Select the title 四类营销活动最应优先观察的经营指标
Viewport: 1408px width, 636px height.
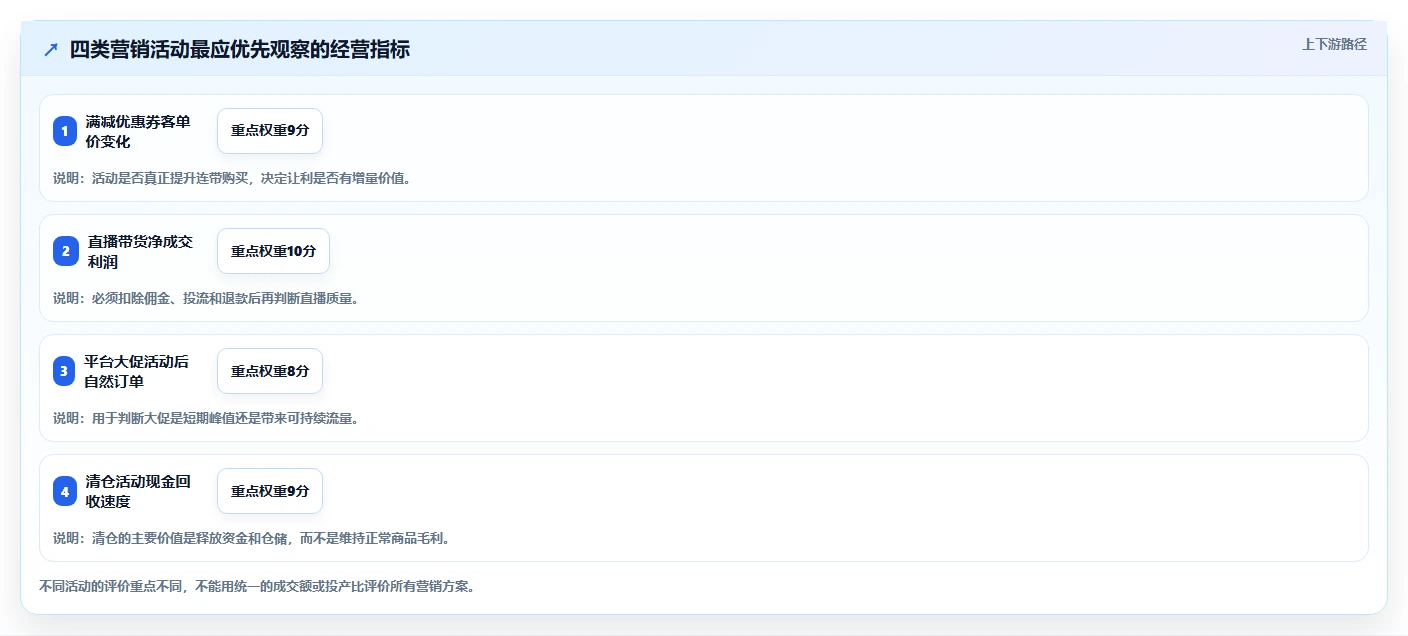click(240, 50)
